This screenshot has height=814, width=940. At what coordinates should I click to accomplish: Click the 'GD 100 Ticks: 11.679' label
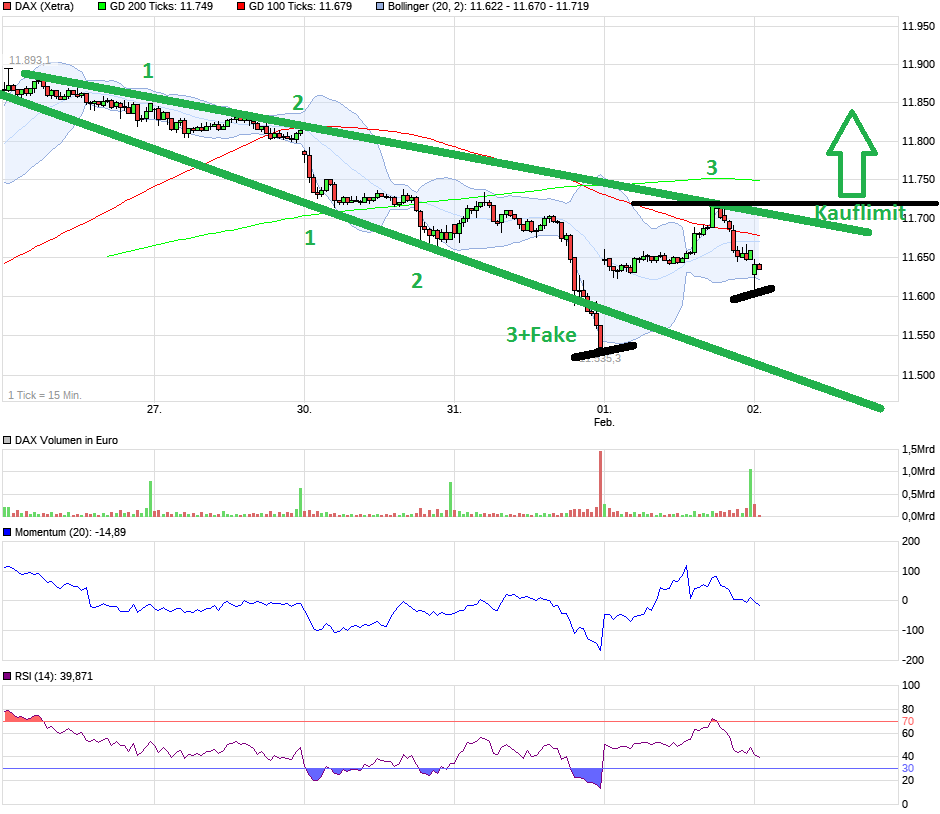point(300,7)
